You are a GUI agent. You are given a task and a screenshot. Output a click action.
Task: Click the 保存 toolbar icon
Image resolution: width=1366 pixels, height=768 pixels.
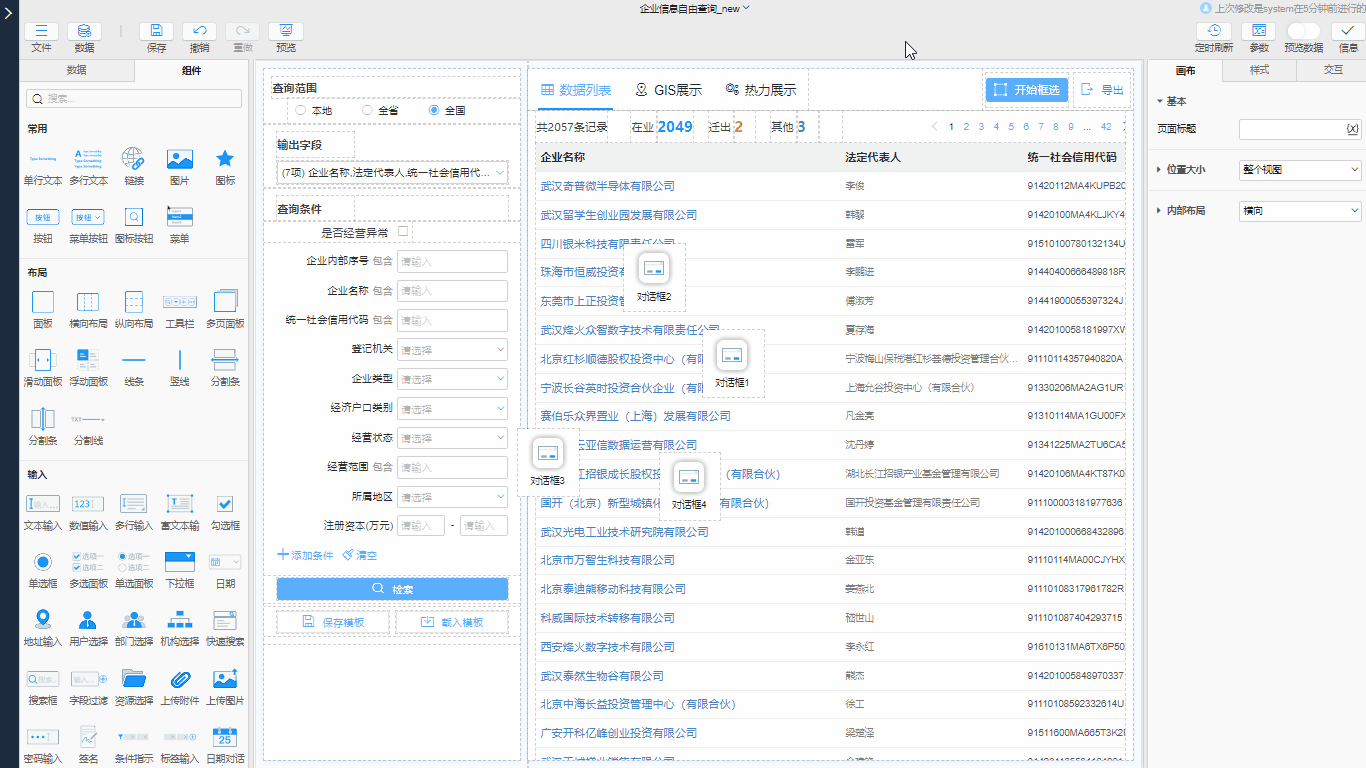click(x=155, y=30)
